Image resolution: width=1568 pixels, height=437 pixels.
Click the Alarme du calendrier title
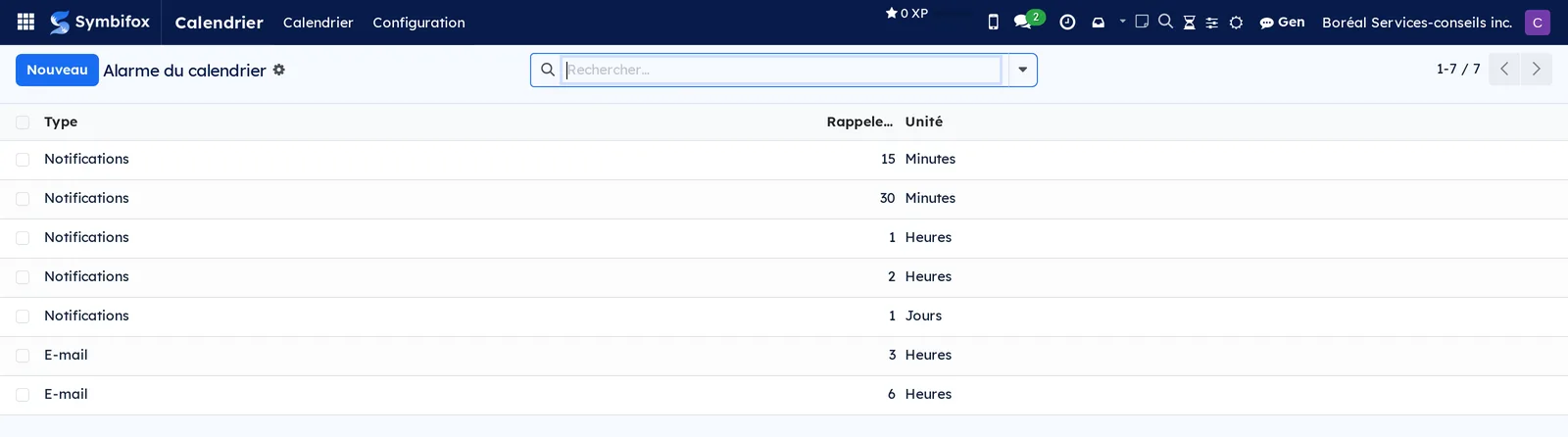[x=184, y=71]
